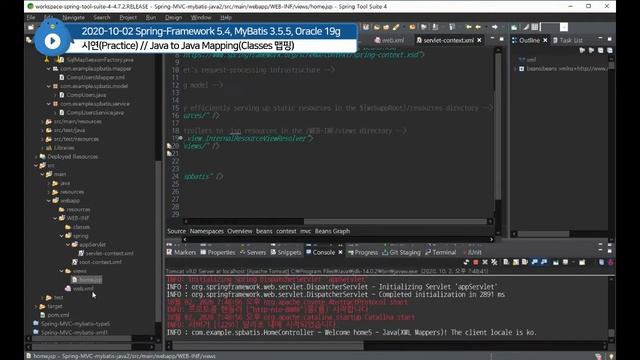Collapse the WEB-INF folder
This screenshot has width=640, height=360.
[55, 218]
